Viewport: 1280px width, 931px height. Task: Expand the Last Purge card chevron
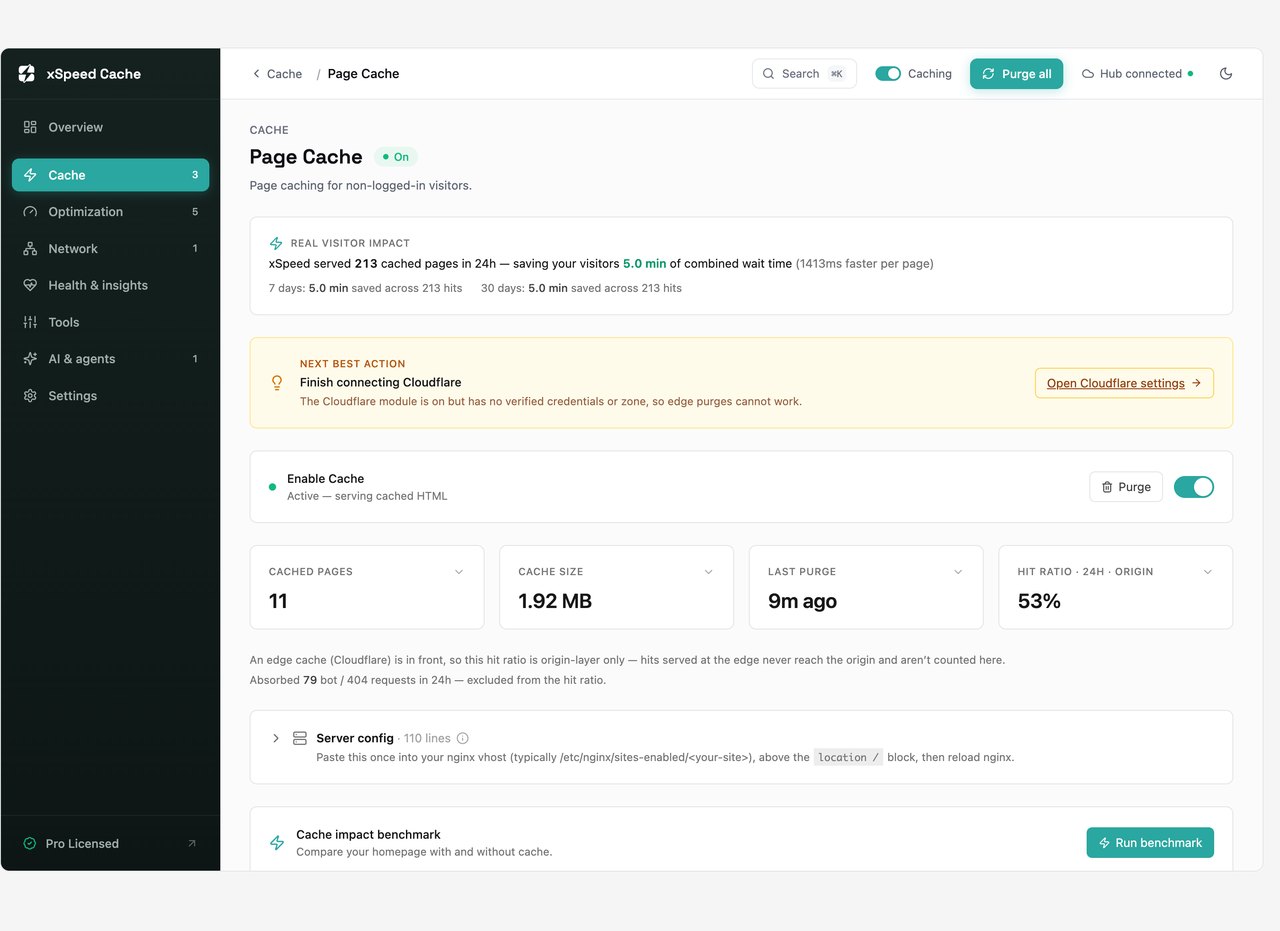point(958,572)
